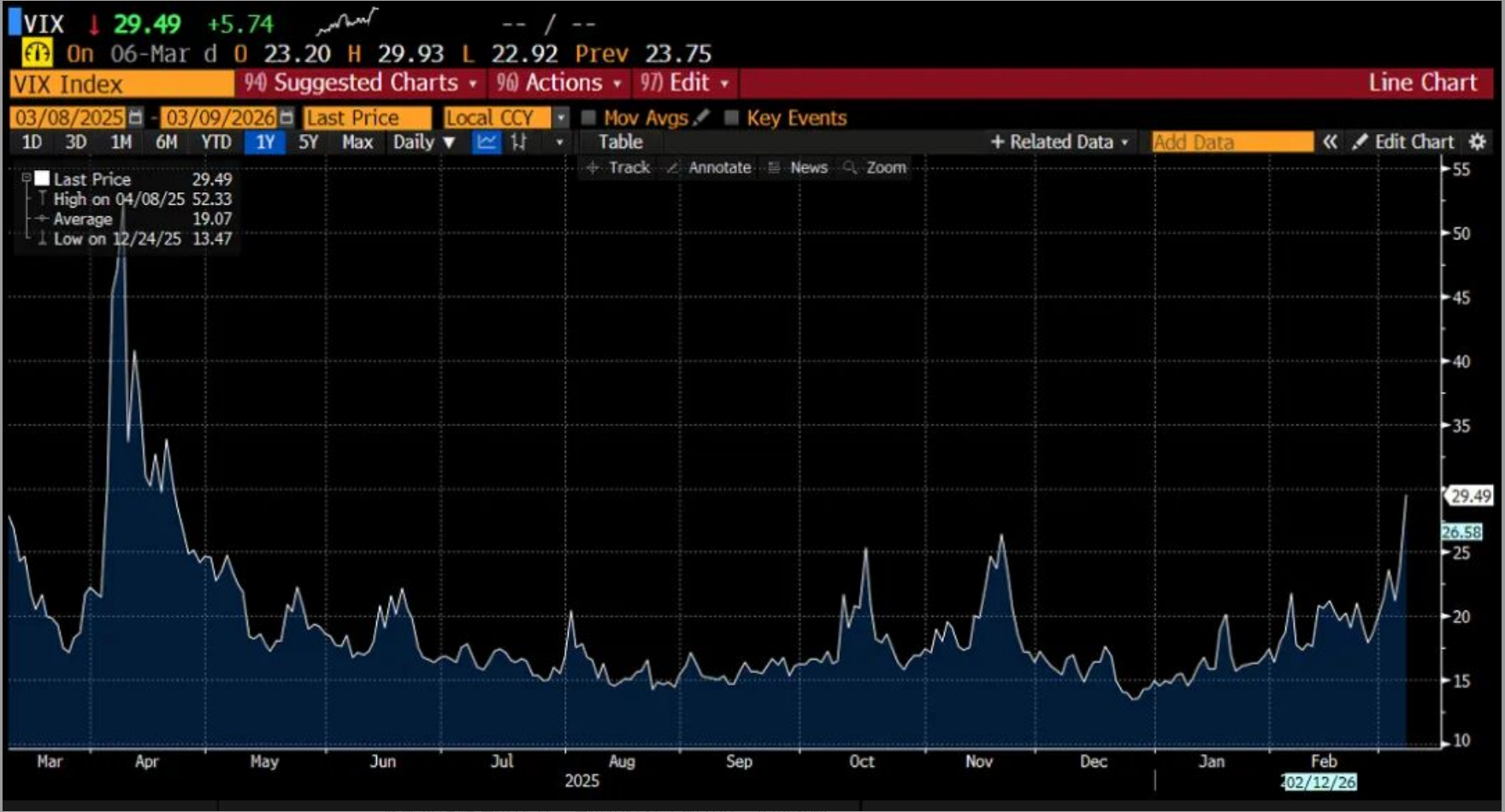The height and width of the screenshot is (812, 1505).
Task: Switch to bar chart type icon
Action: pos(518,142)
